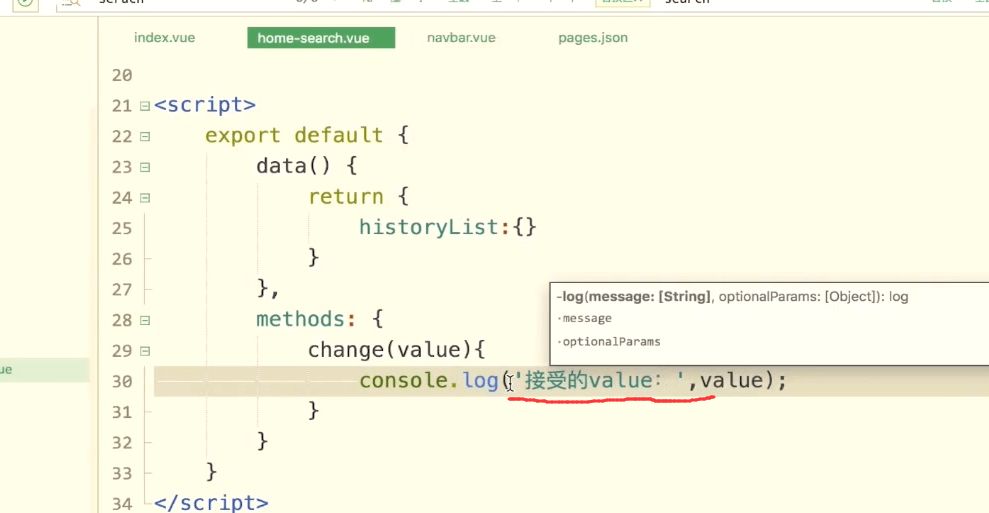The width and height of the screenshot is (989, 513).
Task: Click export default on line 22
Action: 294,136
